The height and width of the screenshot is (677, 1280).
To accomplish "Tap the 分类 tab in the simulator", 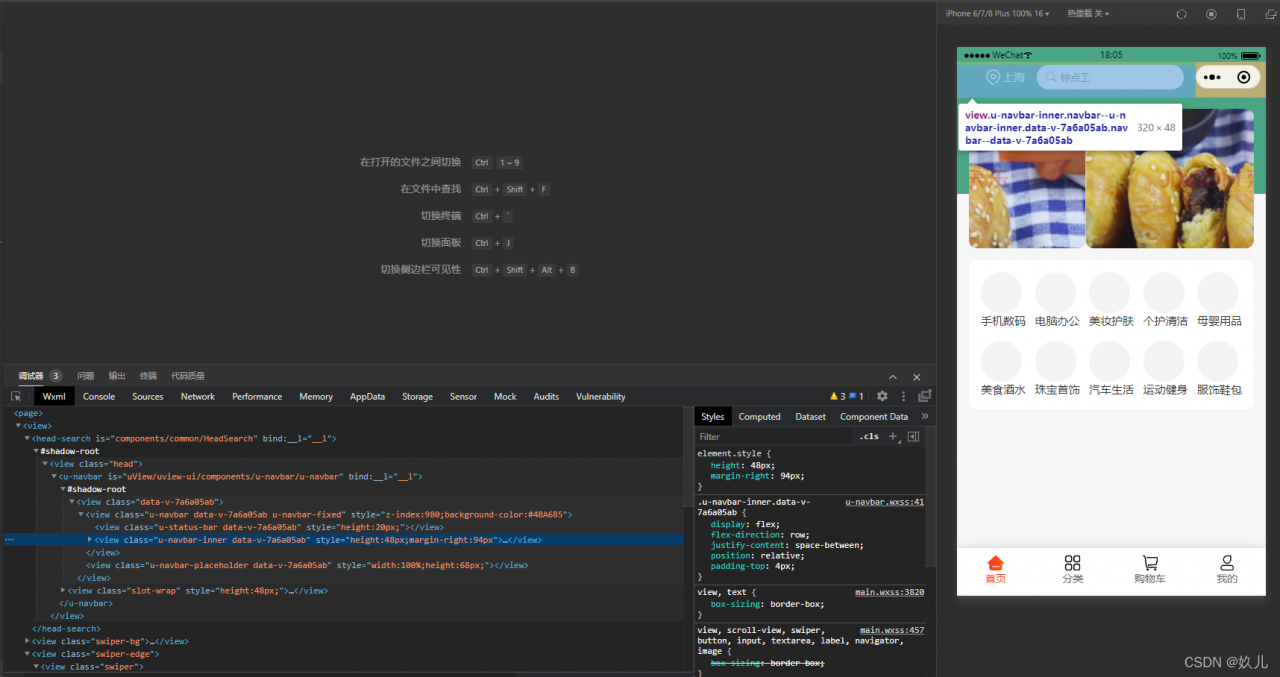I will [x=1073, y=570].
